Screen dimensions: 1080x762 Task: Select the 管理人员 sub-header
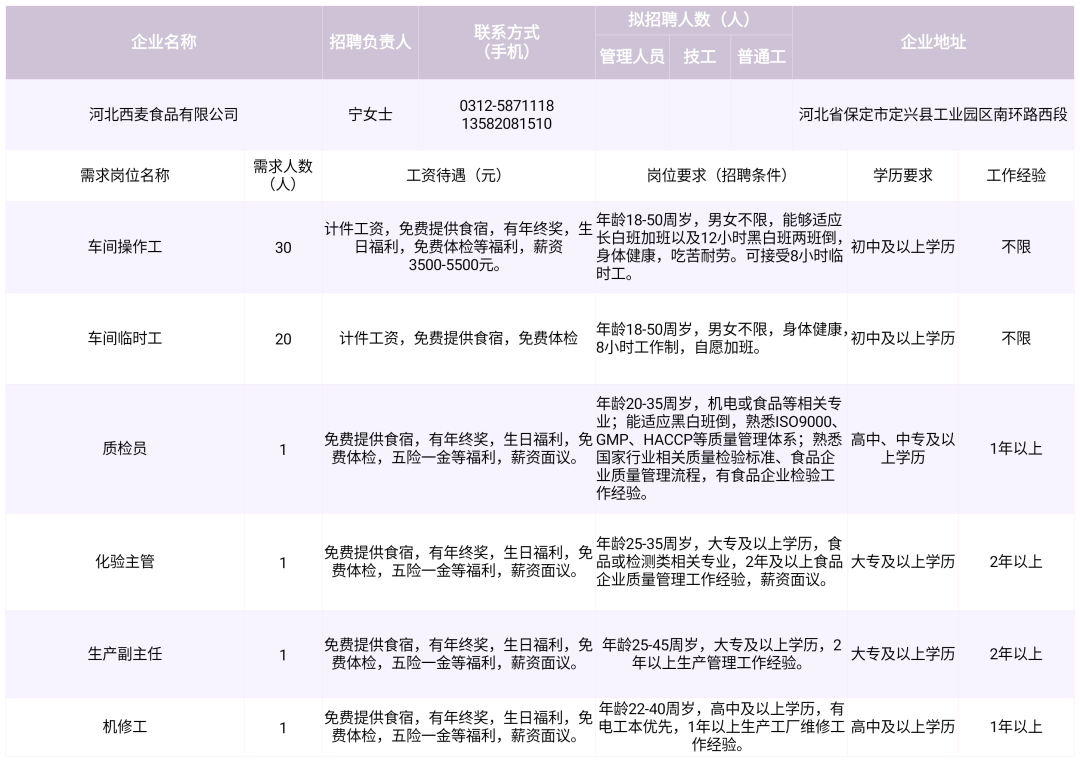pos(632,57)
